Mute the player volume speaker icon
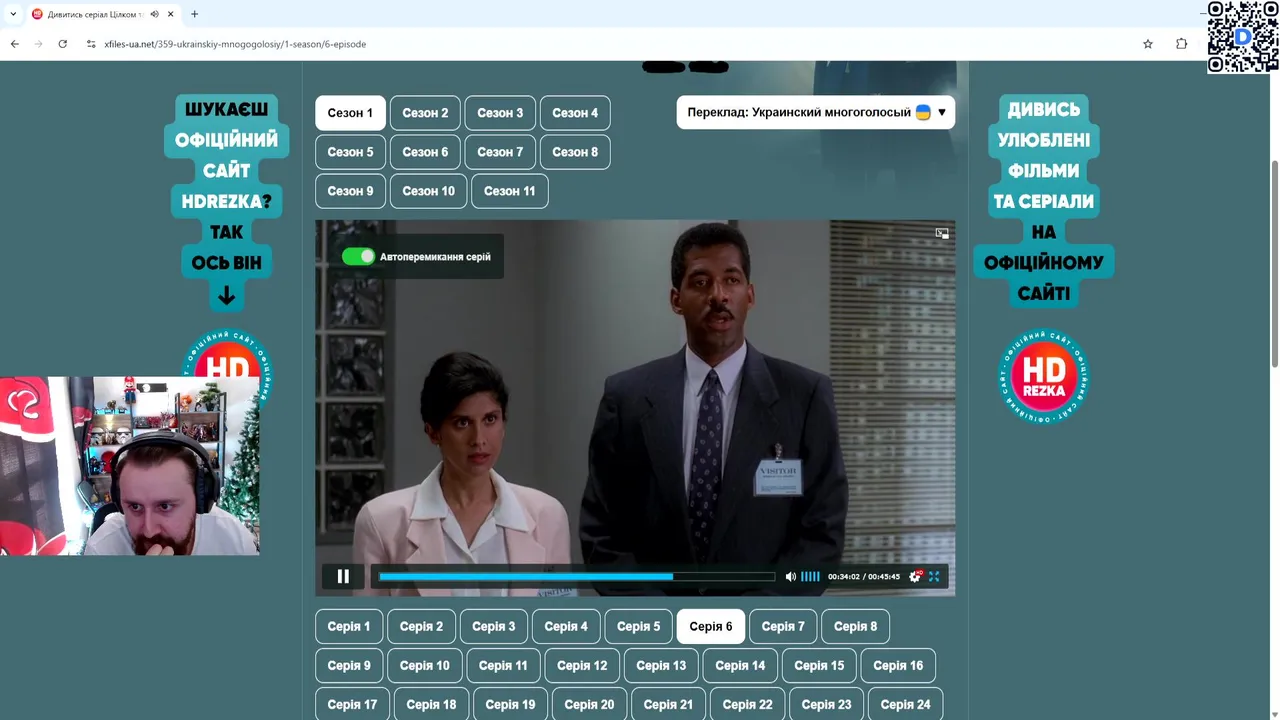Image resolution: width=1280 pixels, height=720 pixels. (791, 576)
